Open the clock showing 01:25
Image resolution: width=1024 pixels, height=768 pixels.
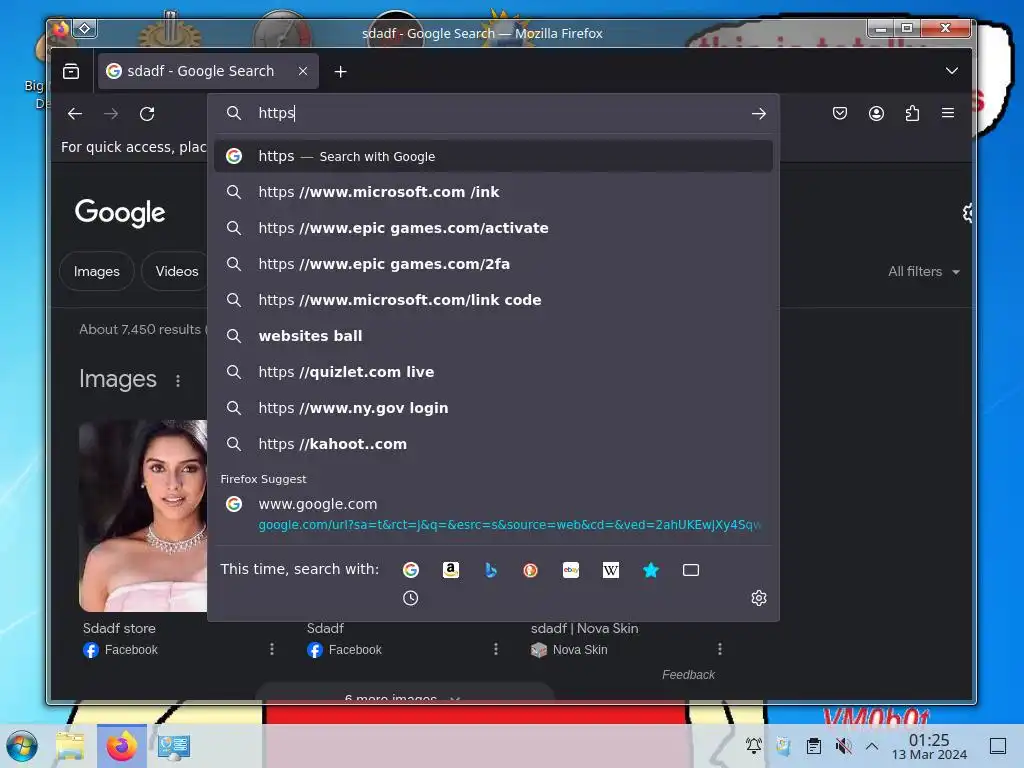pyautogui.click(x=929, y=746)
